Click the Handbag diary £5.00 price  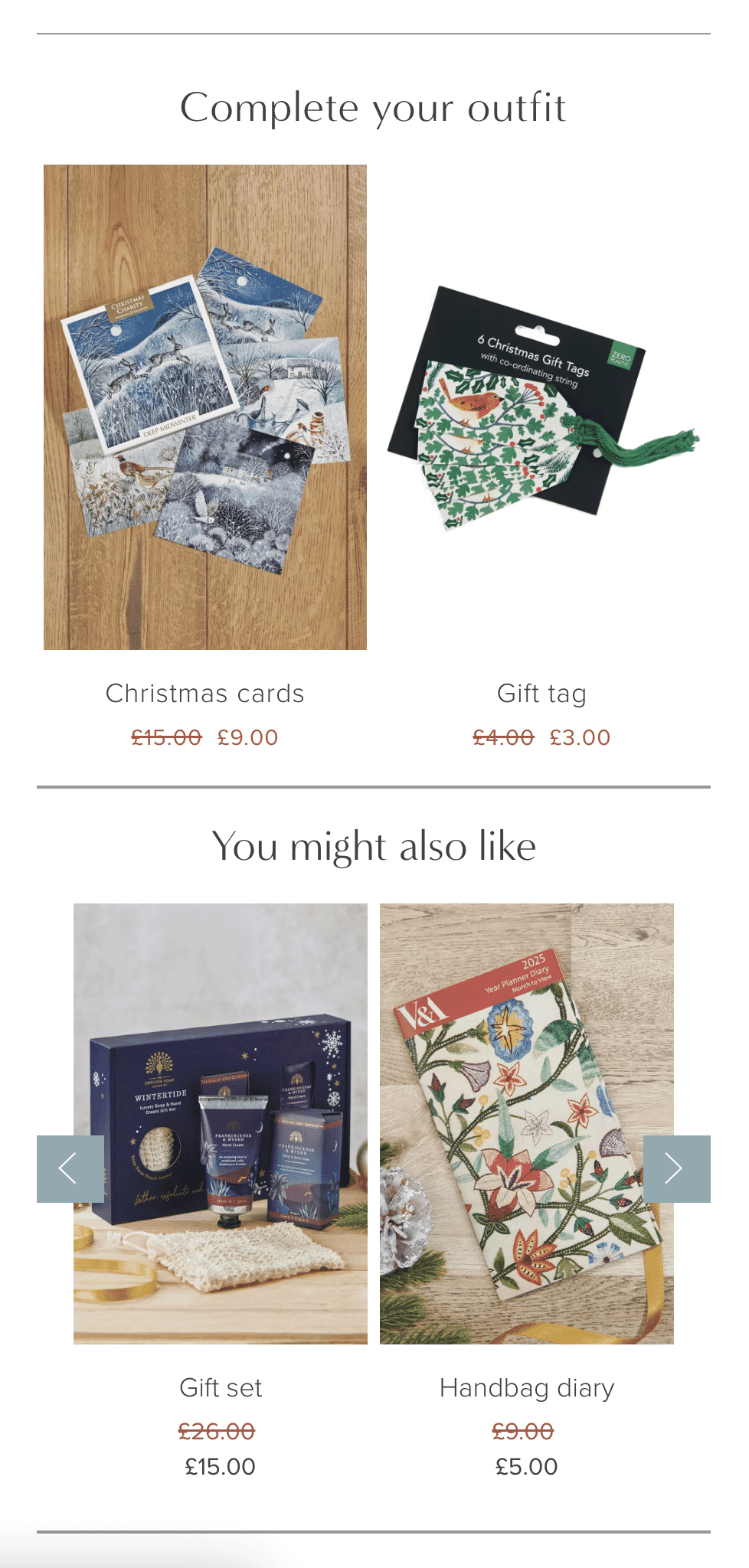click(x=527, y=1467)
